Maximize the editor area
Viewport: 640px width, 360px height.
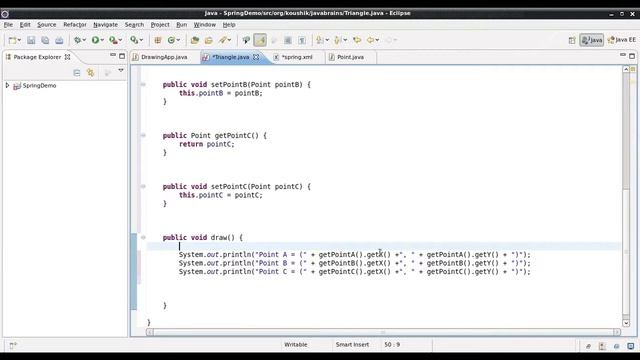tap(632, 56)
